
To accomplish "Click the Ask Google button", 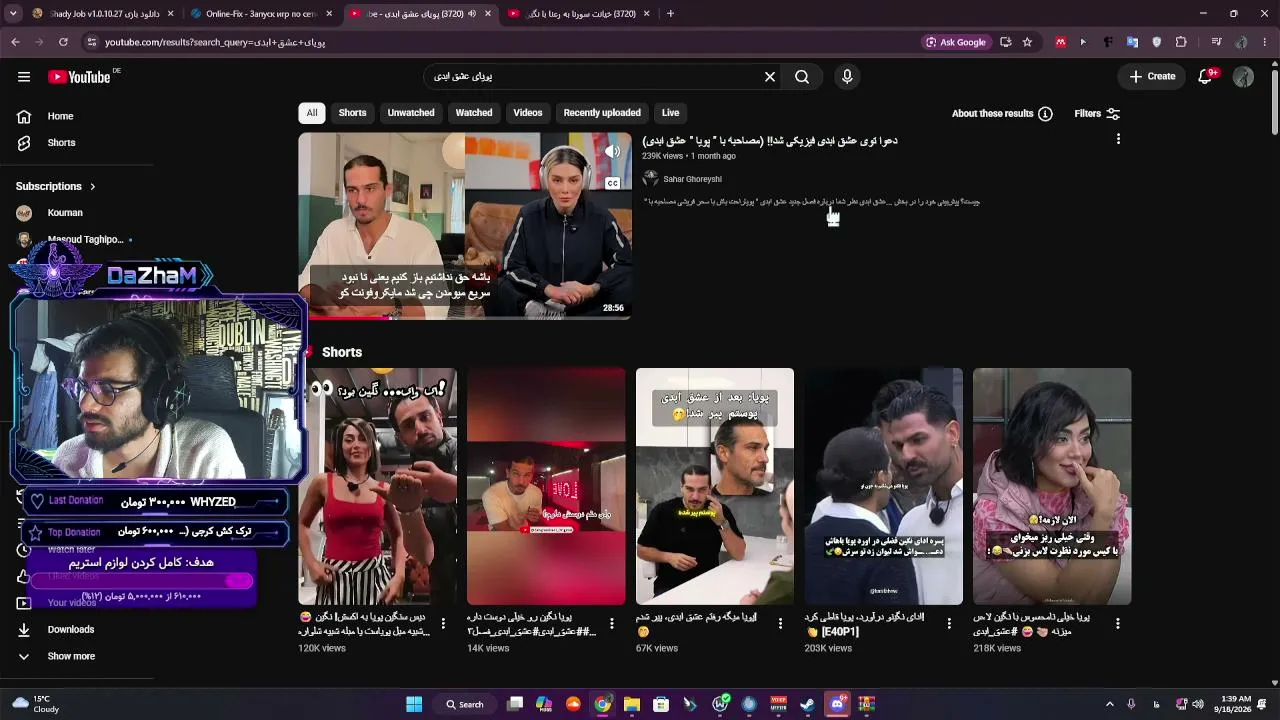I will click(x=956, y=42).
